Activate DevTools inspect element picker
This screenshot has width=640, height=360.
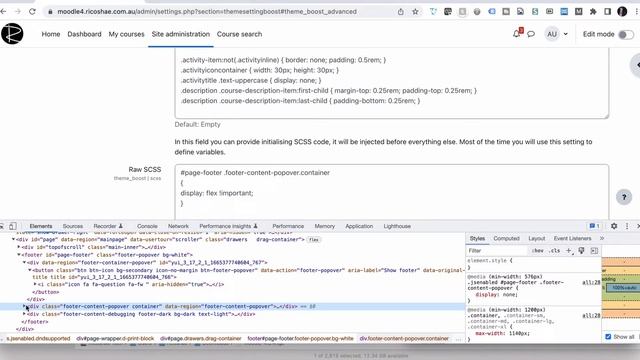[2, 226]
